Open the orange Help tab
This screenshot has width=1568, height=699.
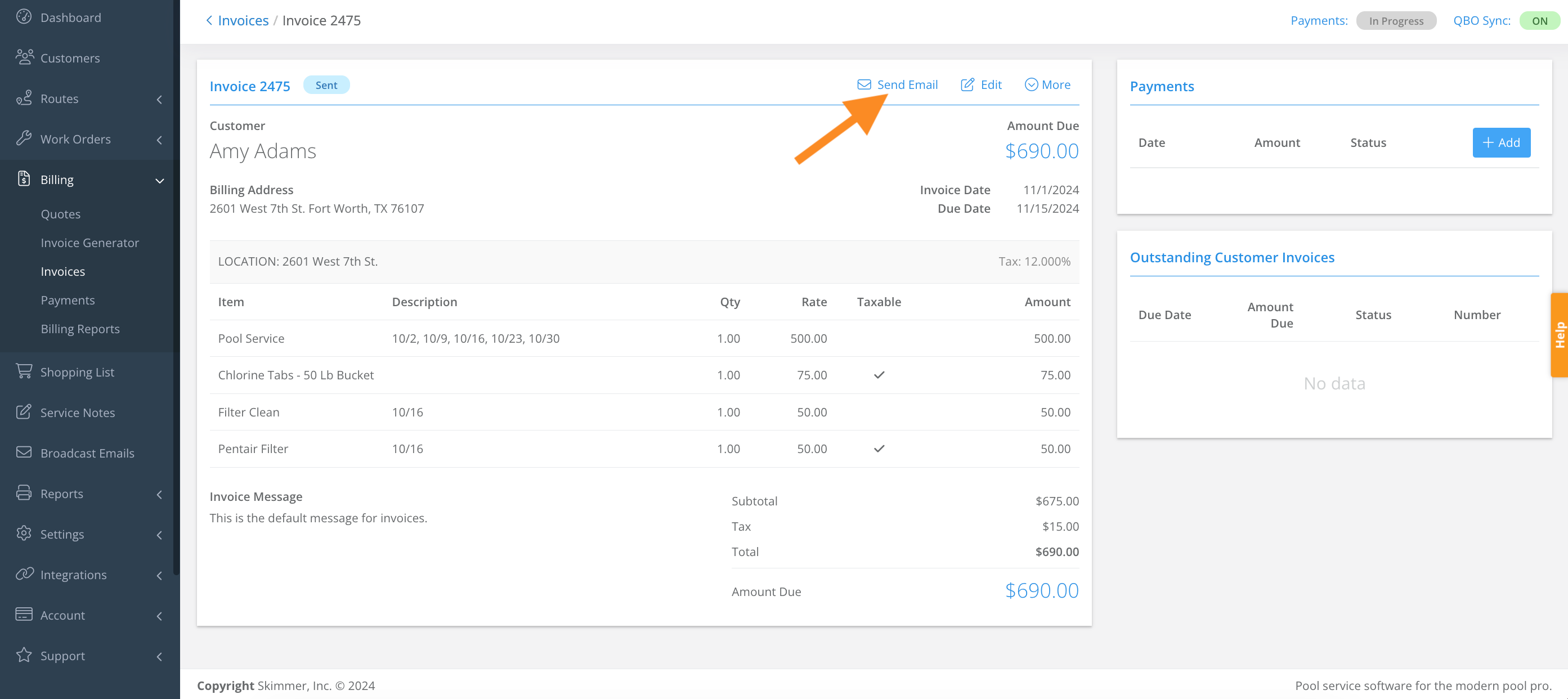coord(1559,335)
